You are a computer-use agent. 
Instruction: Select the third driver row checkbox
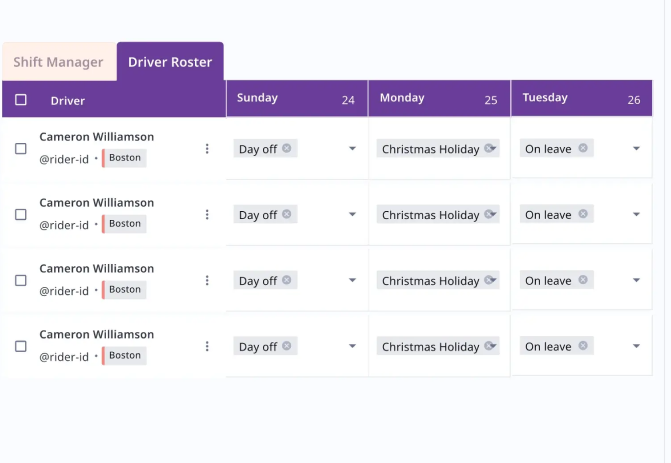(x=21, y=281)
